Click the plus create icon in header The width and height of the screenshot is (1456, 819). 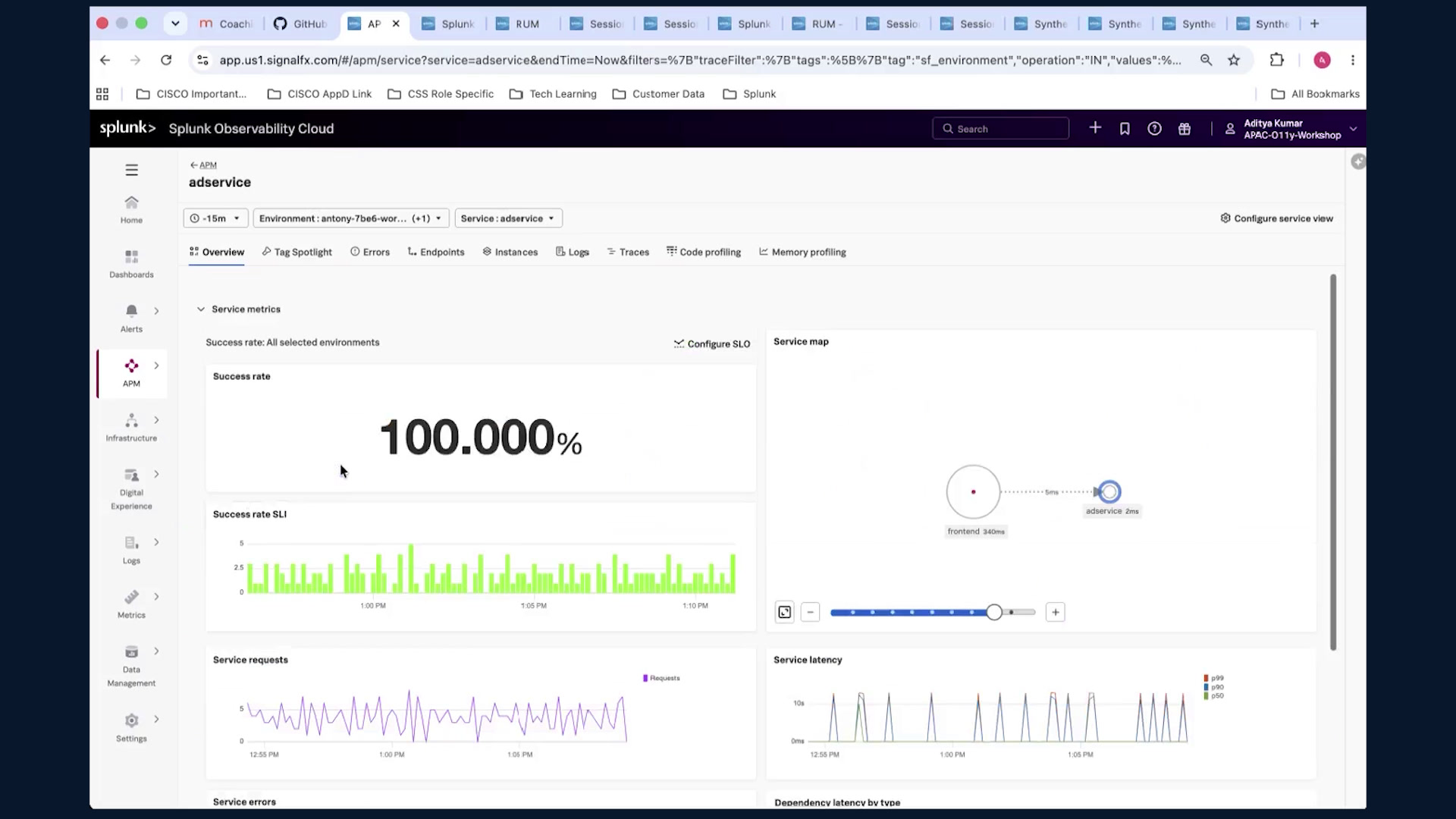click(x=1095, y=128)
